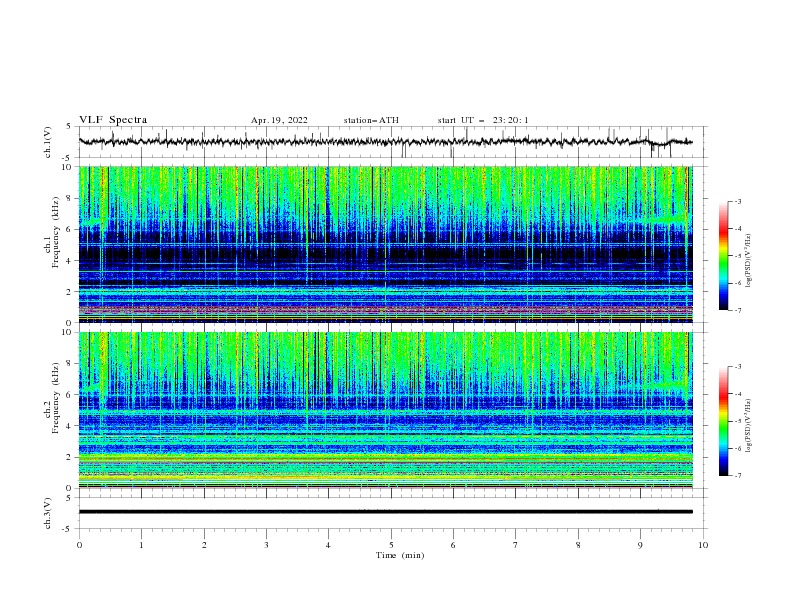
Task: Click the ch.1 "Frequency (kHz)" axis label
Action: tap(56, 232)
